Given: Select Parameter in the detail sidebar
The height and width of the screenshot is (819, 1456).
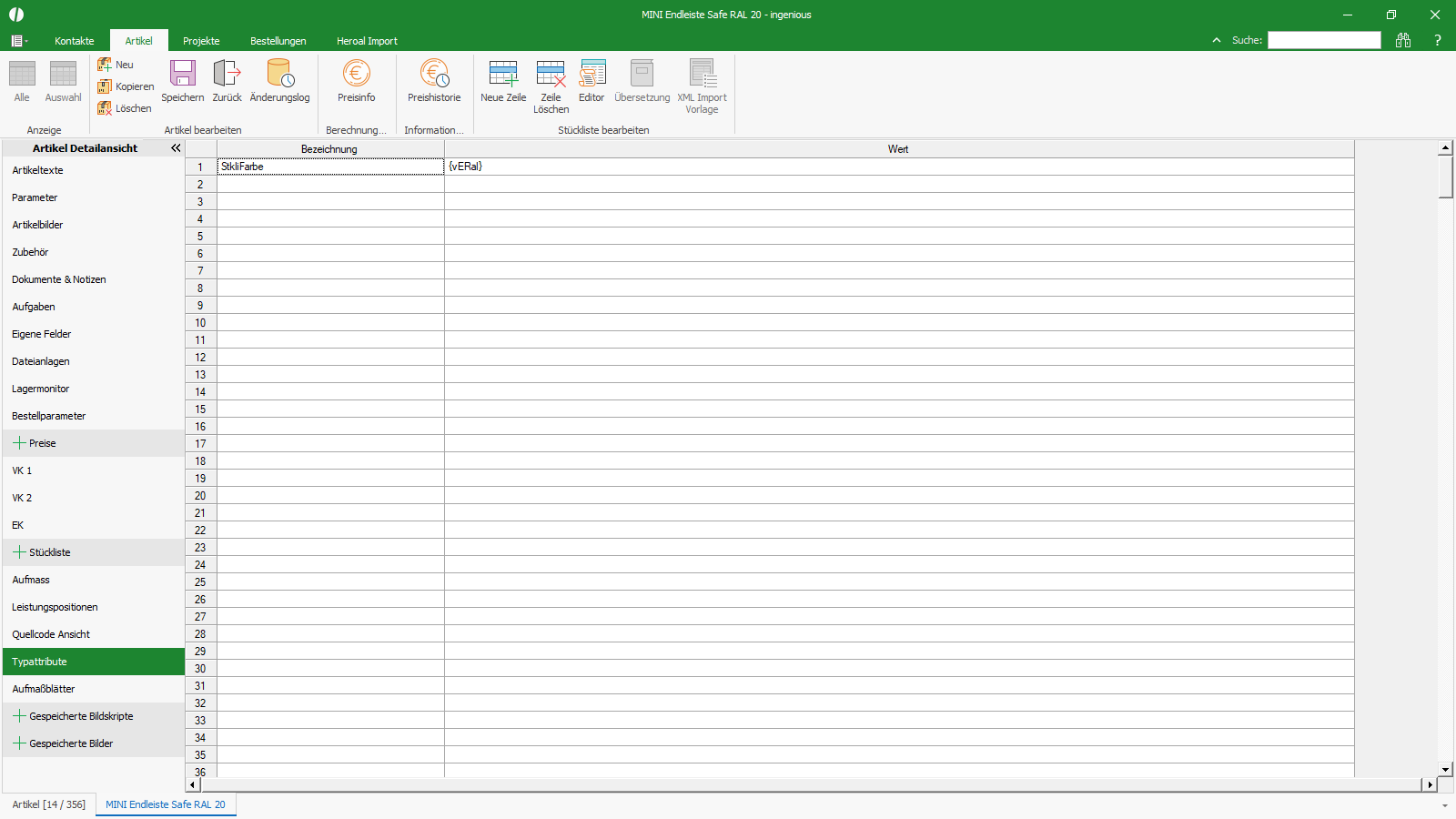Looking at the screenshot, I should pos(35,197).
